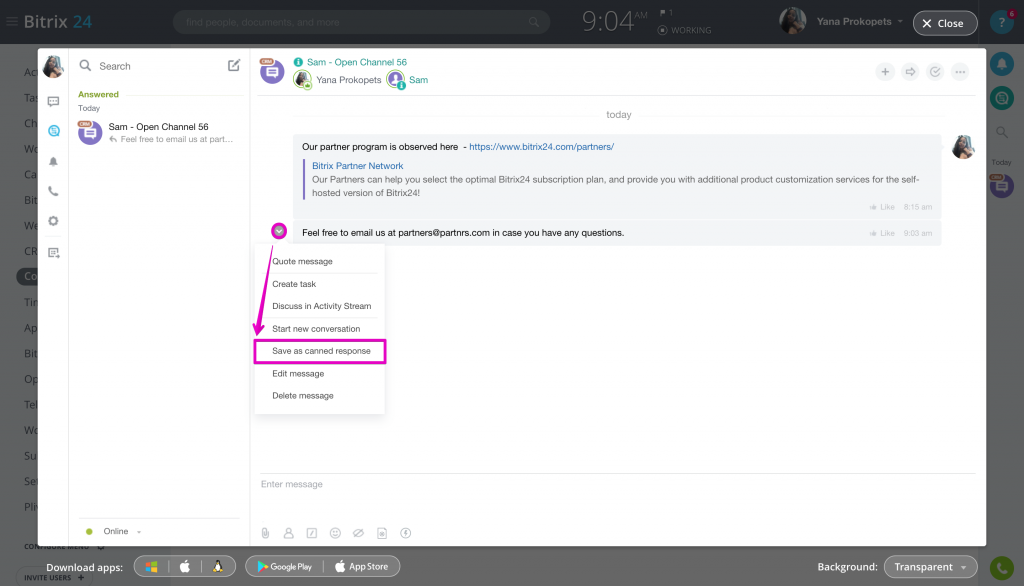Screen dimensions: 1024x586
Task: Click the form icon below the gear
Action: (54, 252)
